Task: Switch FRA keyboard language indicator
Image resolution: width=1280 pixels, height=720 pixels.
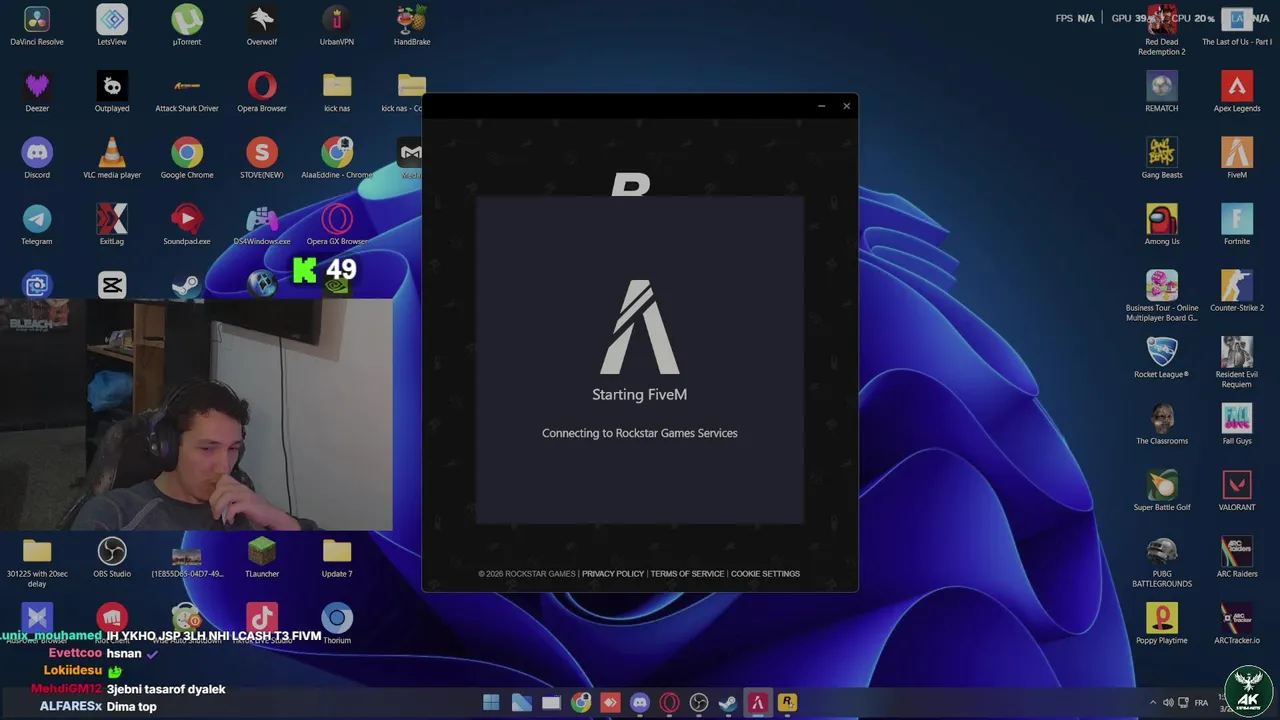Action: pyautogui.click(x=1201, y=703)
